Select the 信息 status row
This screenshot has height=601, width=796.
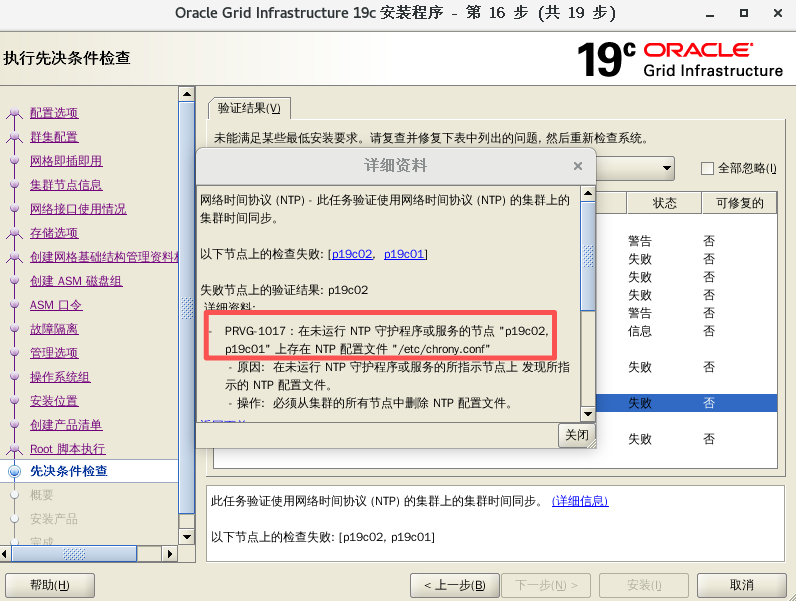click(686, 331)
